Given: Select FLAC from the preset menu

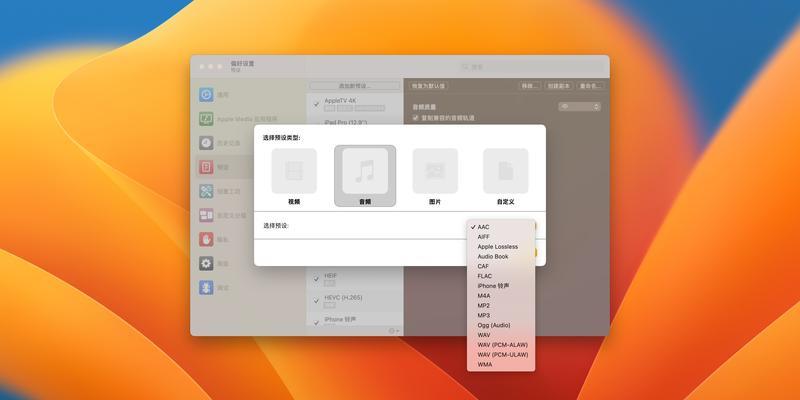Looking at the screenshot, I should click(501, 276).
